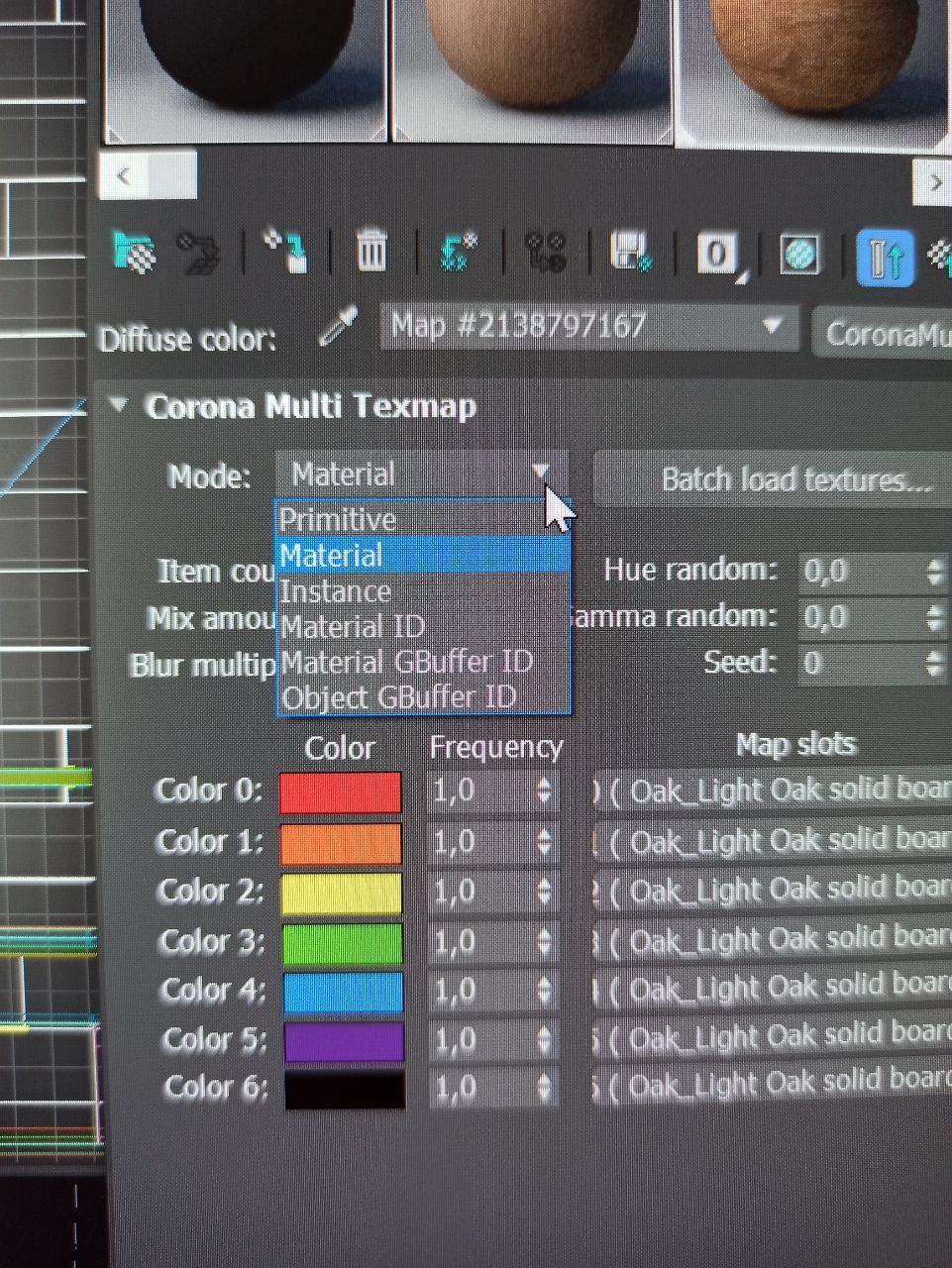Open the Material ID Channel flyout
952x1268 pixels.
[719, 255]
